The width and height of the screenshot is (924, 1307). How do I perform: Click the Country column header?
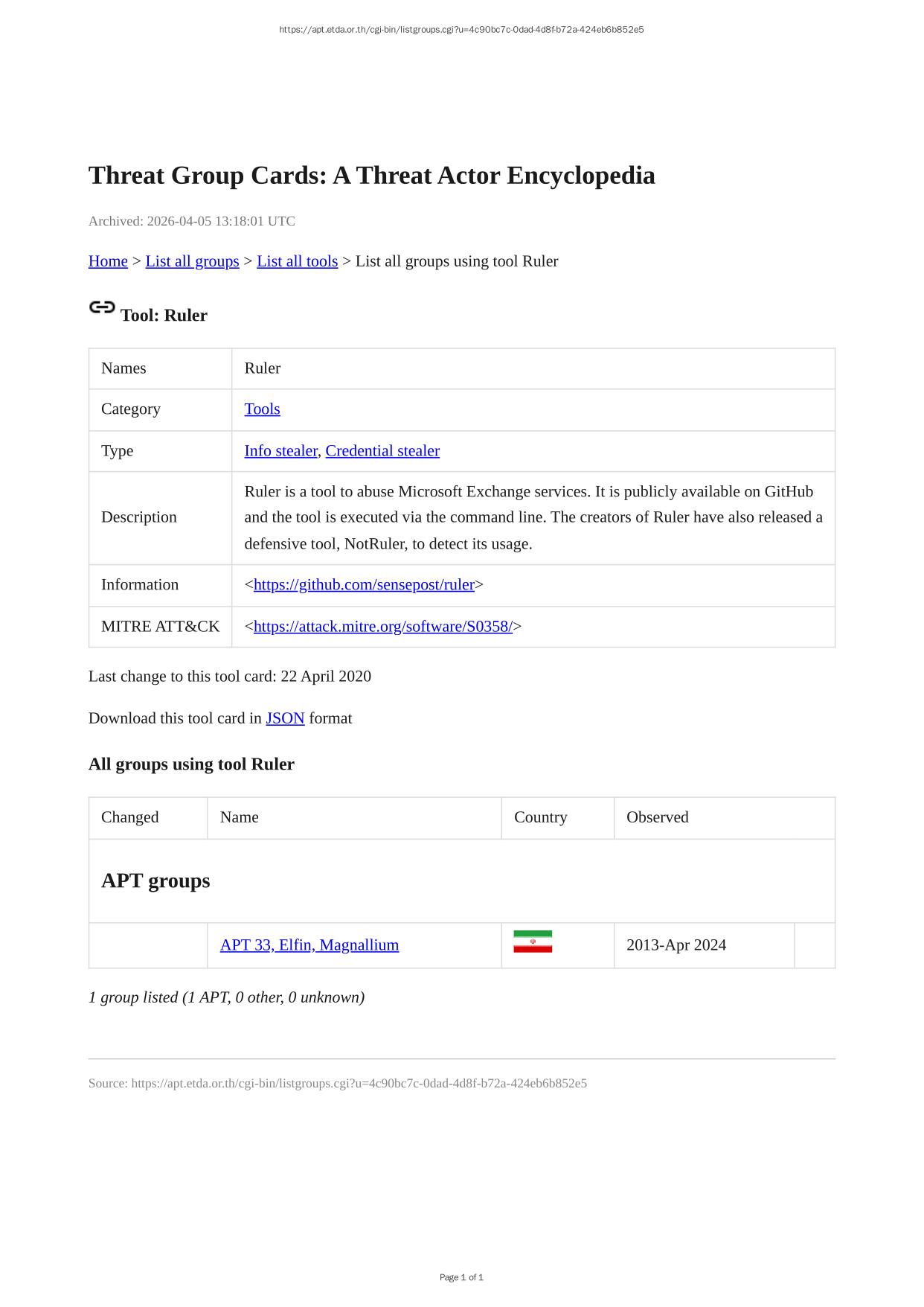(x=541, y=817)
